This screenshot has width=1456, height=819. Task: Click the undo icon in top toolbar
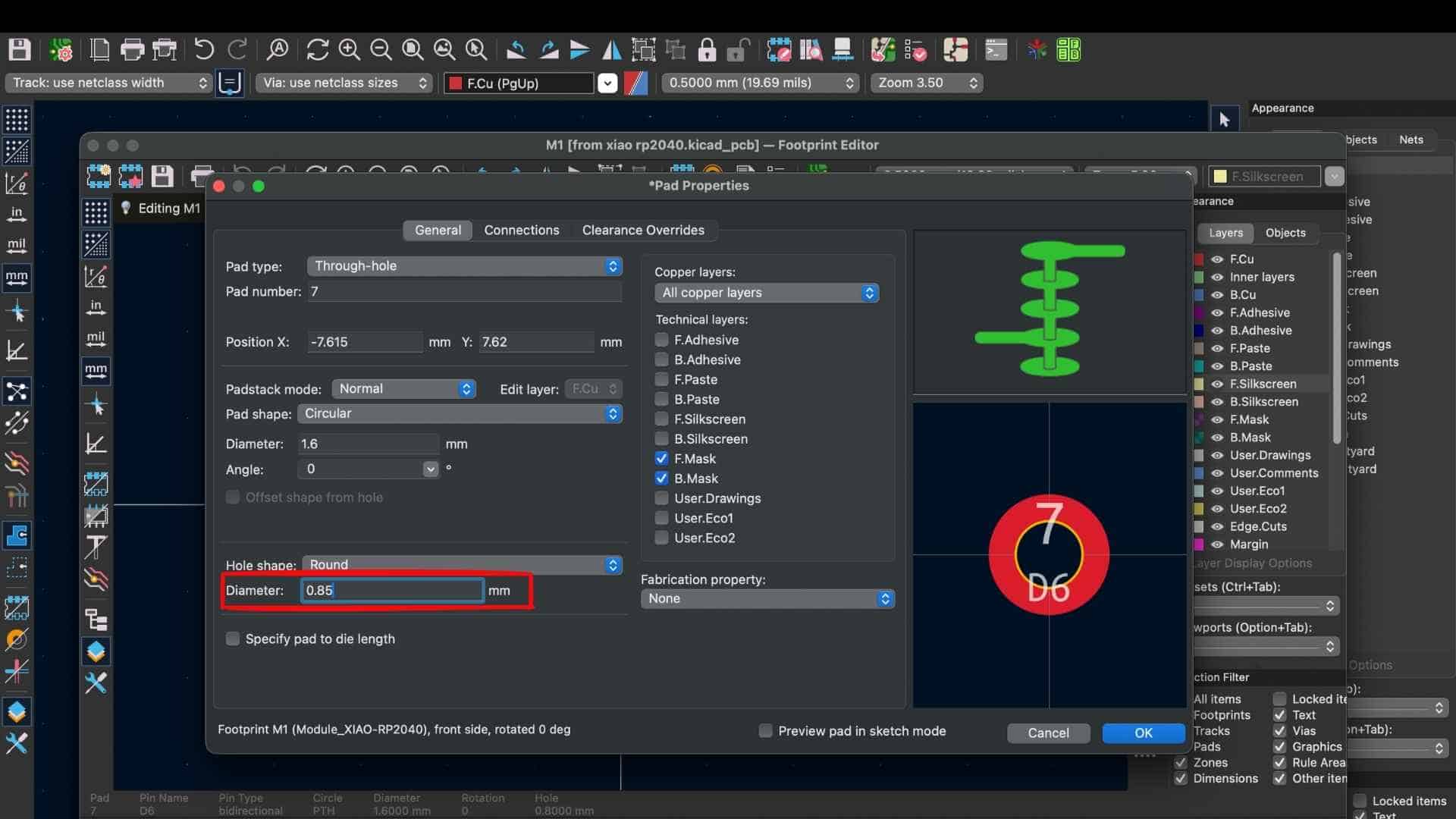pos(203,50)
